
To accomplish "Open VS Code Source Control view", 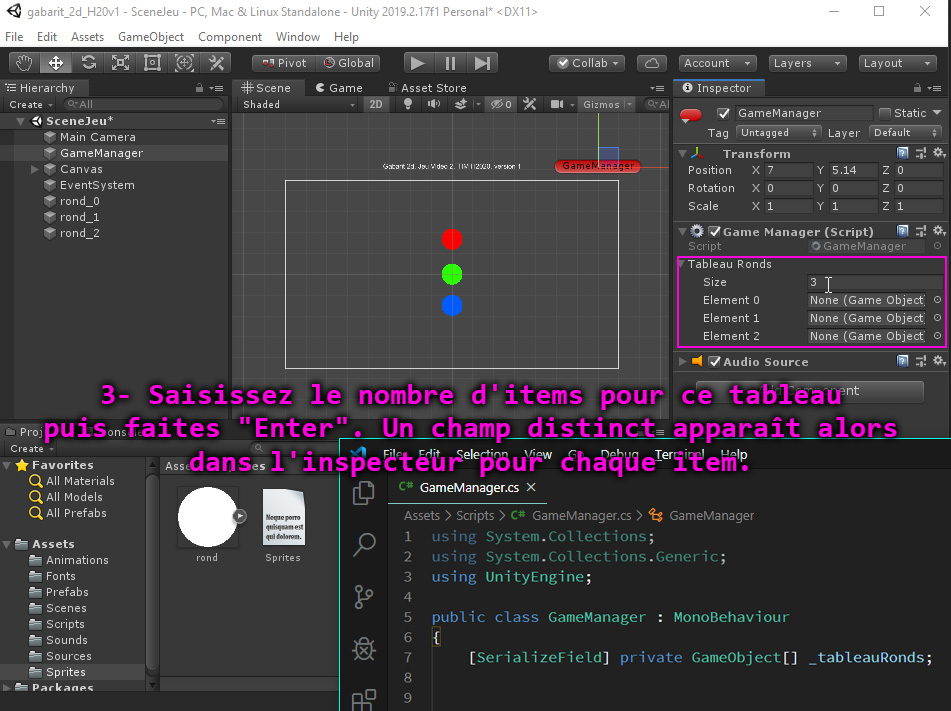I will pos(364,597).
